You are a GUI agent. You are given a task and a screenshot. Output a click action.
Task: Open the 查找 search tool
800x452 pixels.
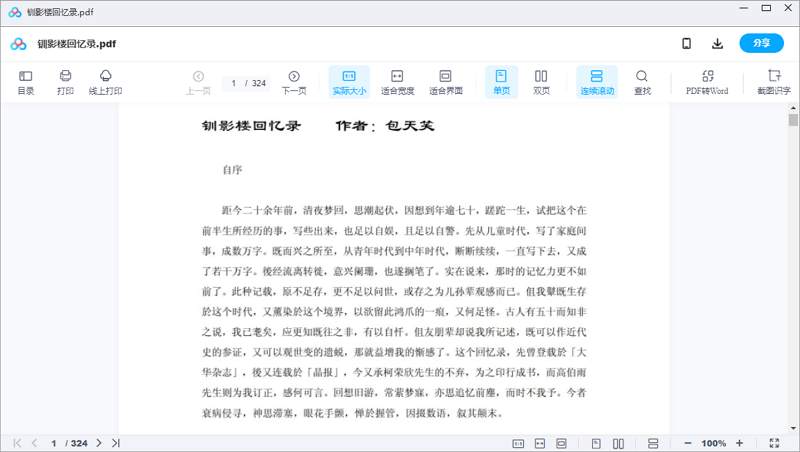coord(642,82)
